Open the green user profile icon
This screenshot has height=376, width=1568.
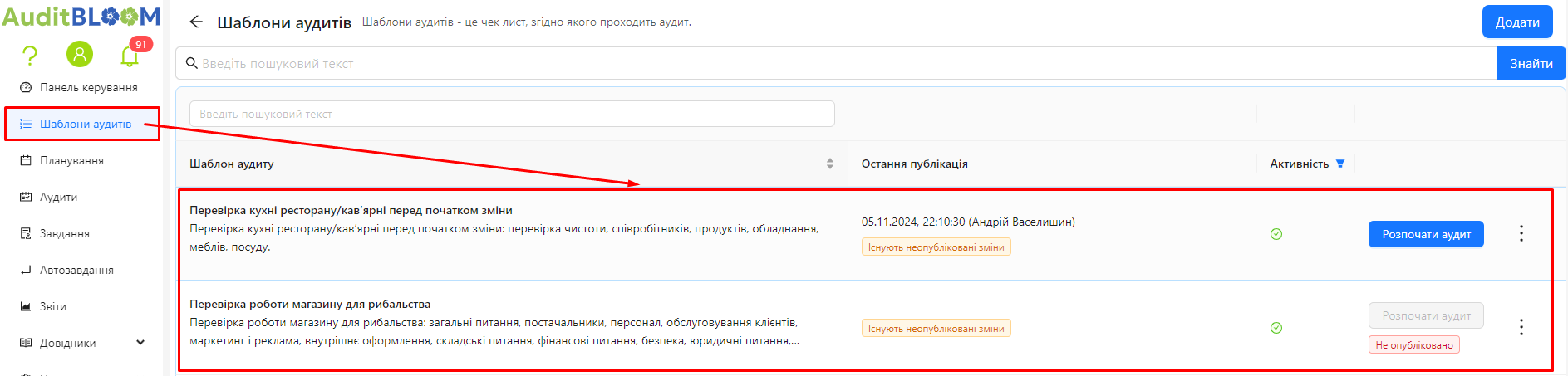pyautogui.click(x=80, y=55)
